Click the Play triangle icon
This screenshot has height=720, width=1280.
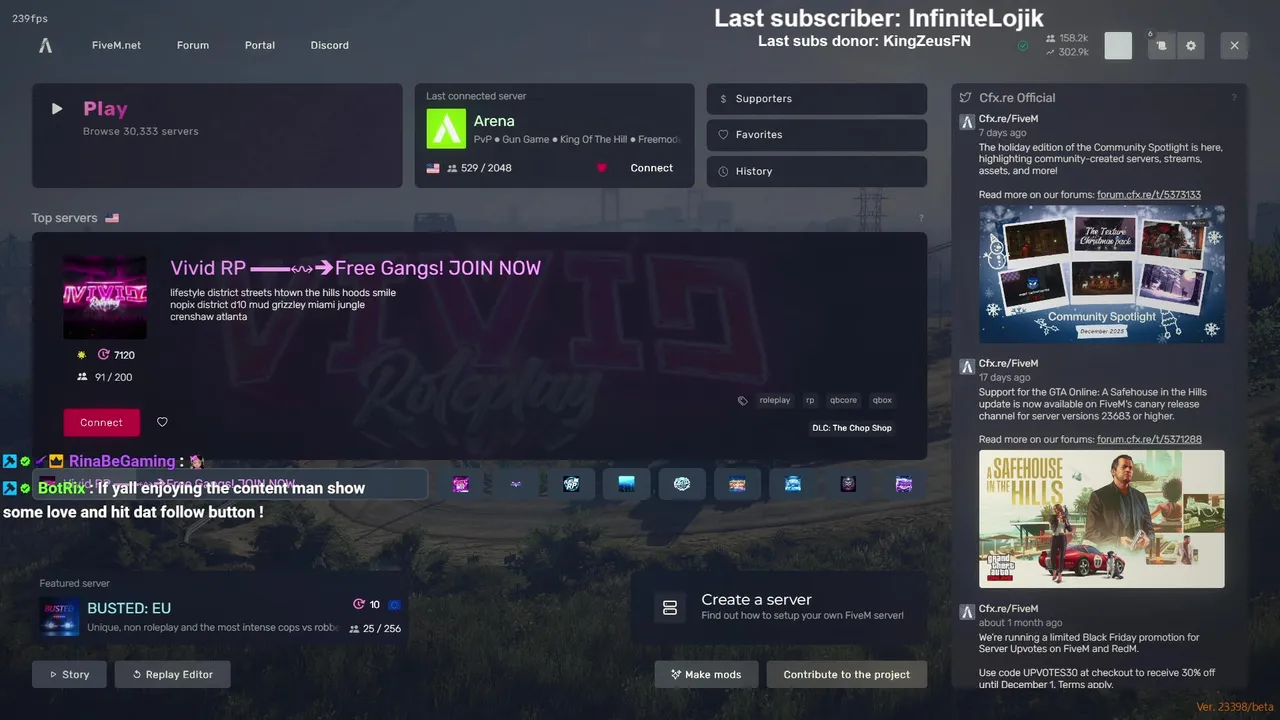(57, 109)
